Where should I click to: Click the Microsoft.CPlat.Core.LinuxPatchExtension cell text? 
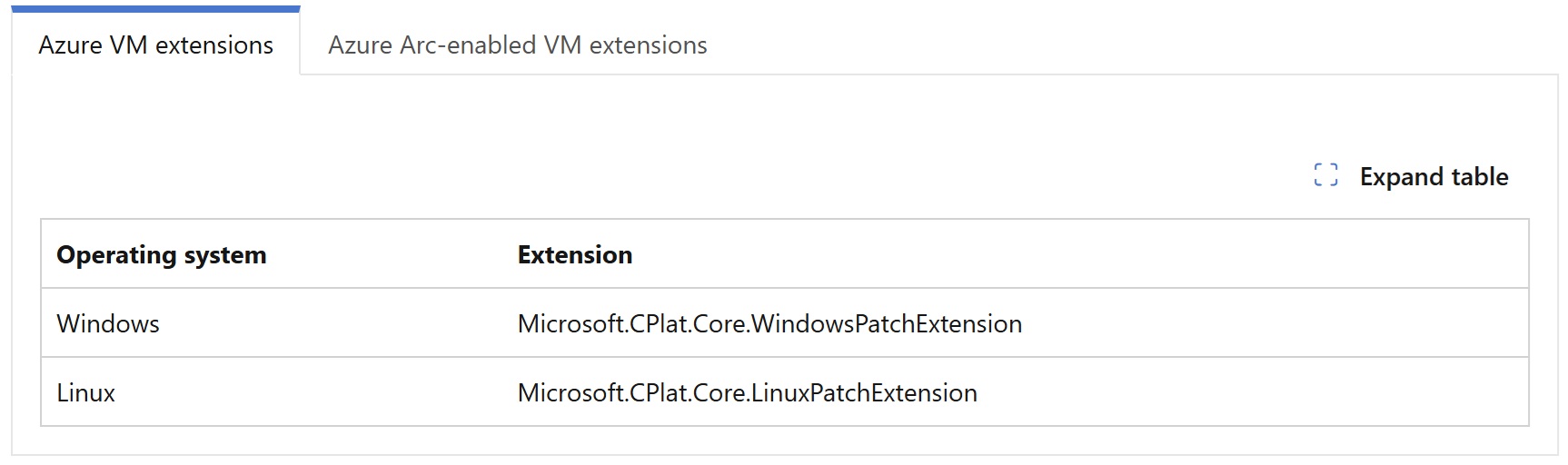pos(748,393)
